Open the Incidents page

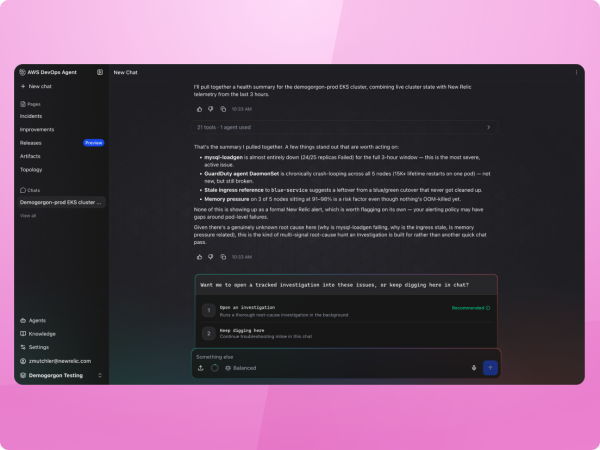[31, 116]
